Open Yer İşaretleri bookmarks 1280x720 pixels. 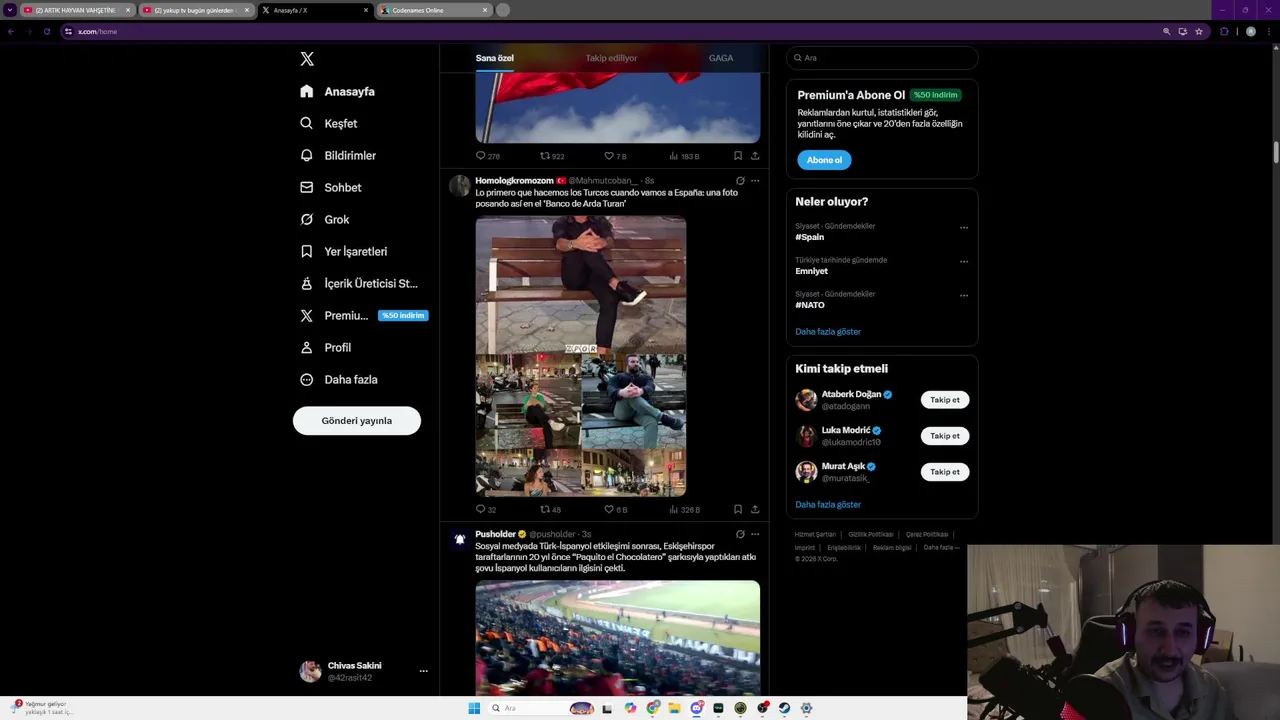pos(343,251)
